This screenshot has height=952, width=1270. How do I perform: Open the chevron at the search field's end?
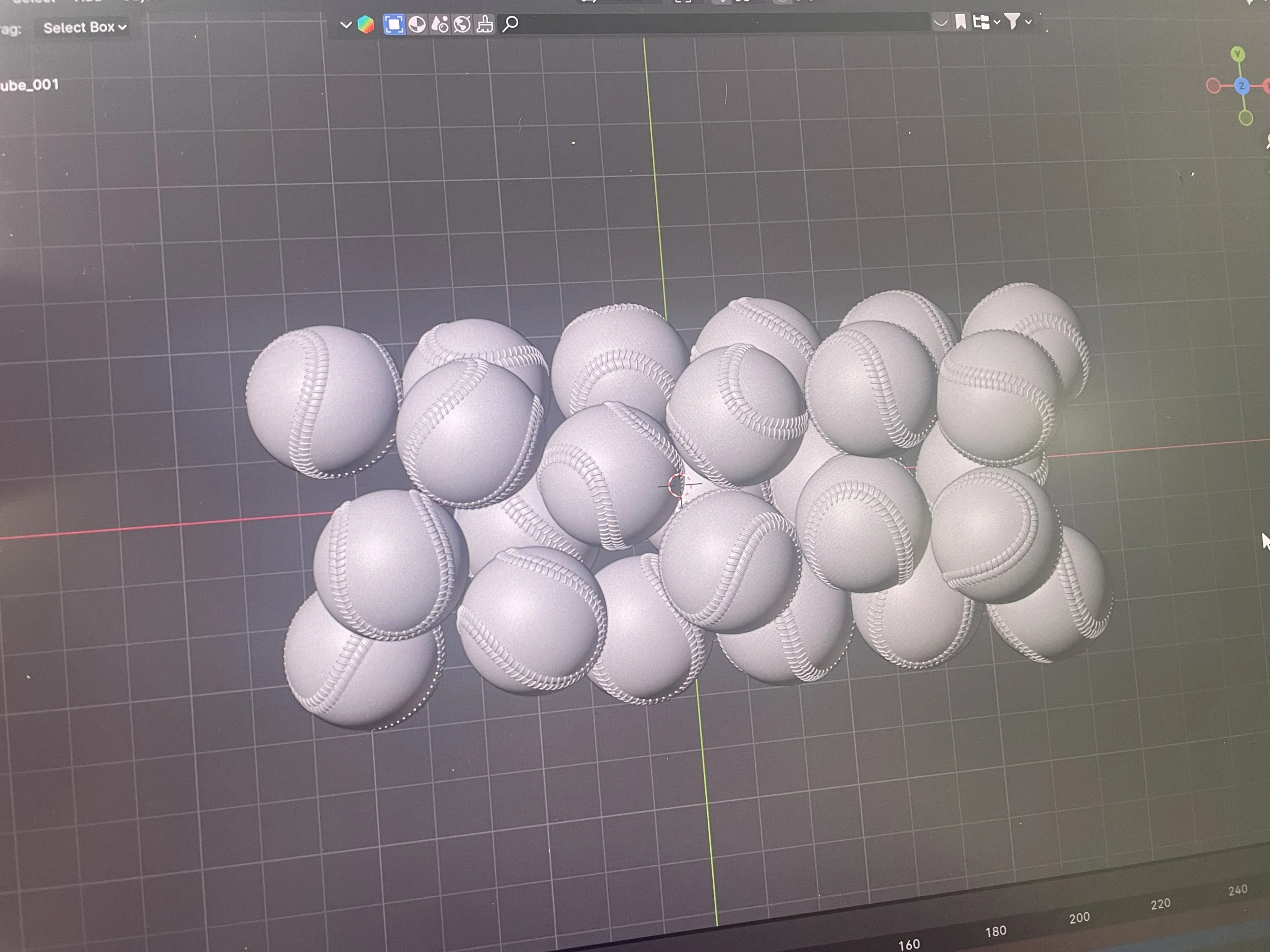(x=940, y=23)
